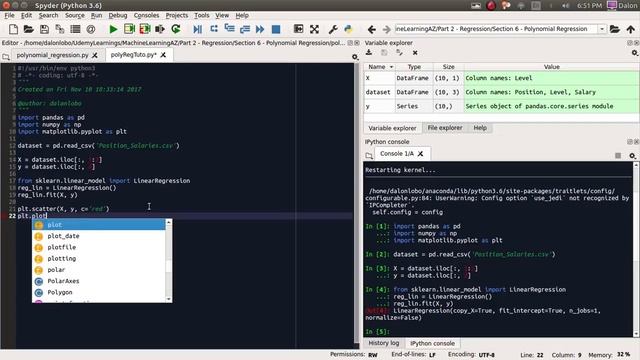This screenshot has height=360, width=640.
Task: Open the Help menu
Action: pyautogui.click(x=242, y=16)
